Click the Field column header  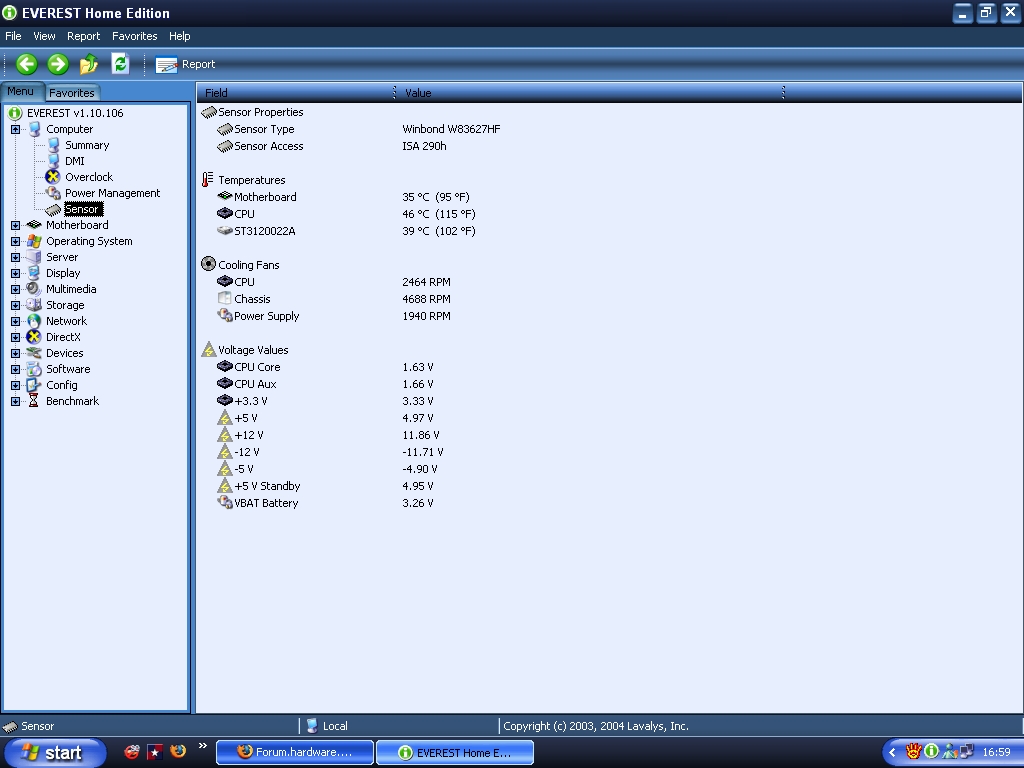pos(296,93)
